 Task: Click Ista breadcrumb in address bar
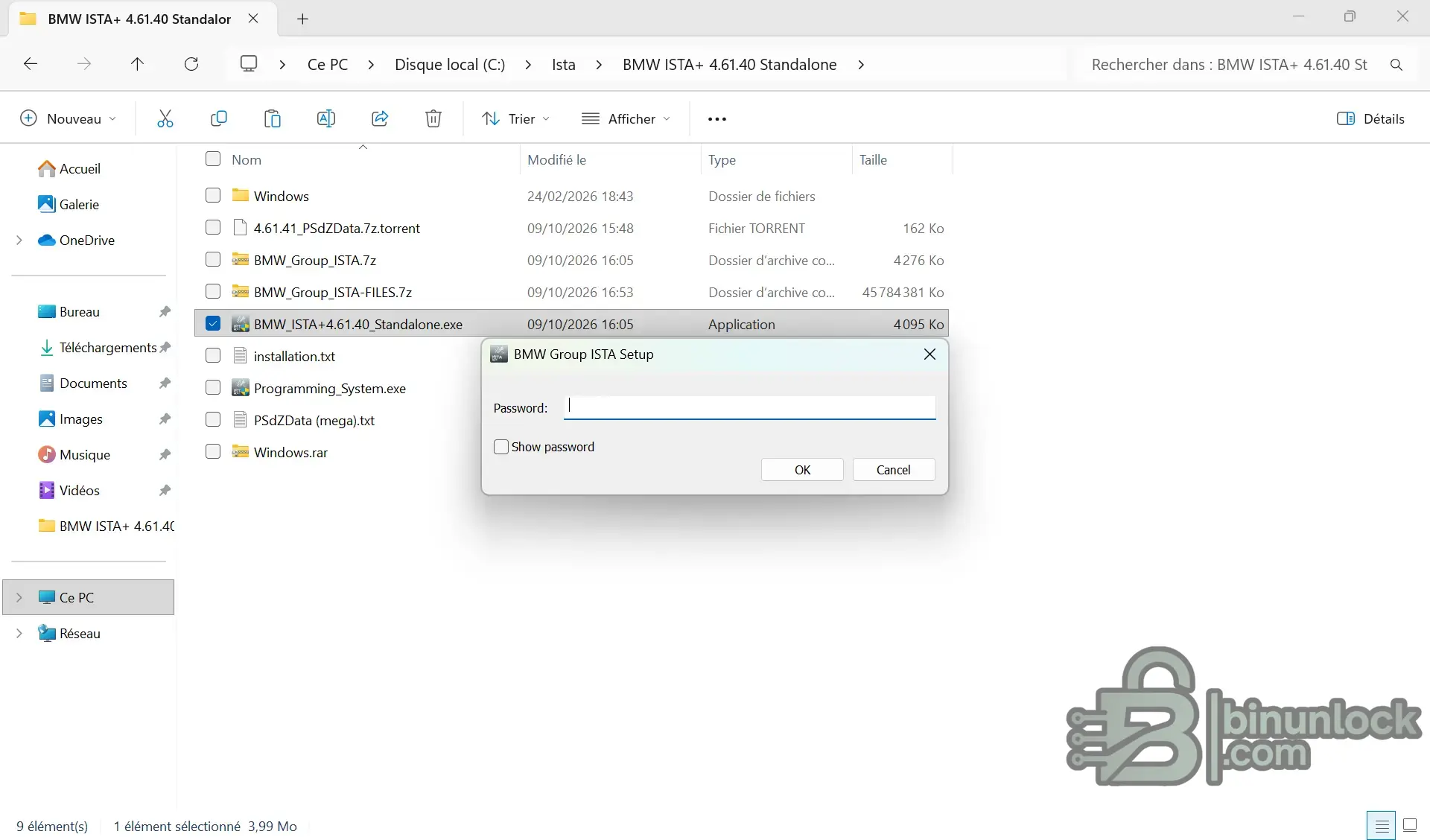564,65
